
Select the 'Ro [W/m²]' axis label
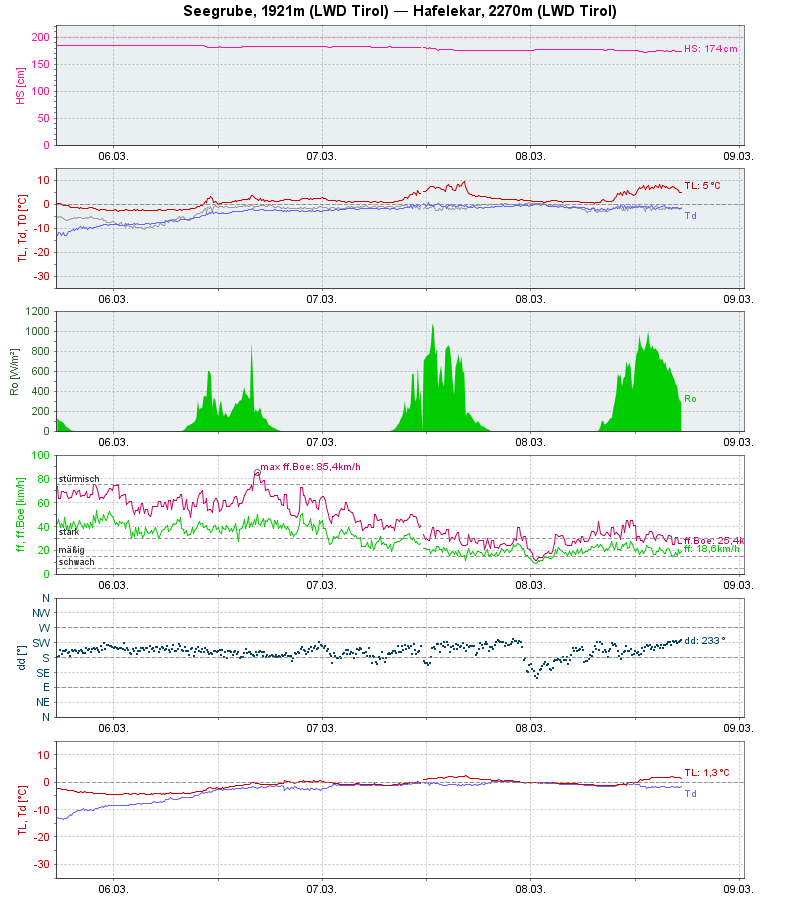tap(15, 371)
